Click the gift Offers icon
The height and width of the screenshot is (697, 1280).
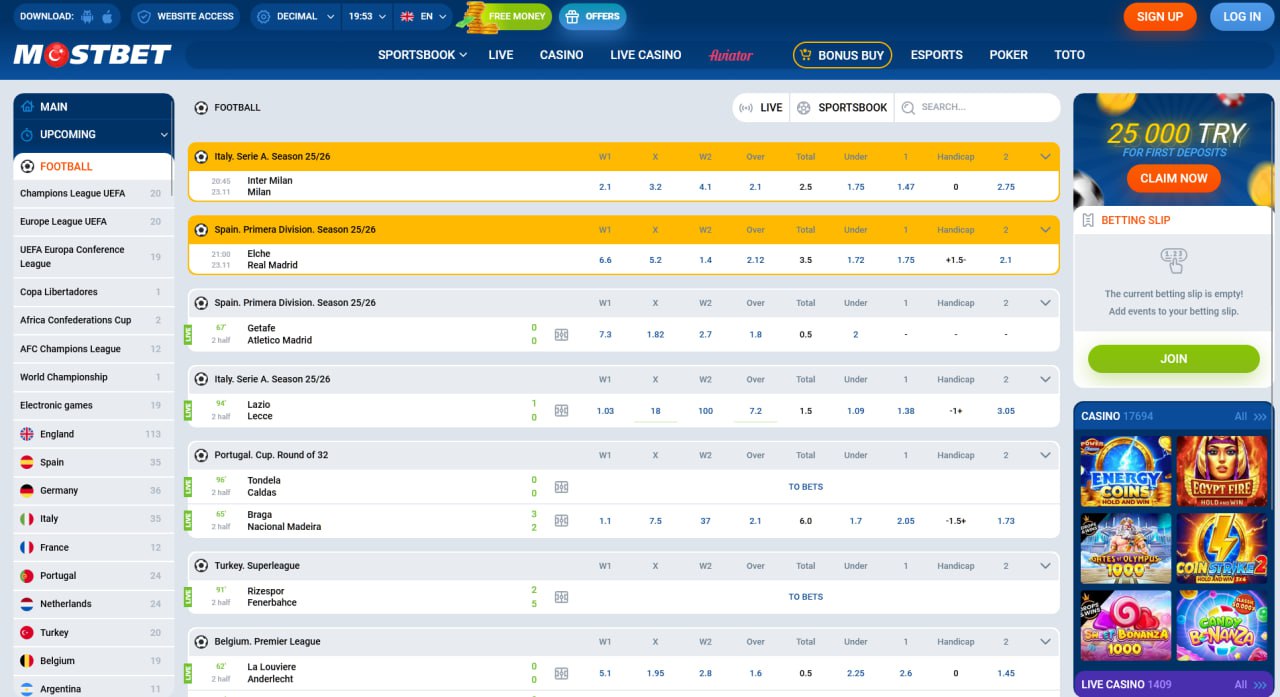click(x=572, y=17)
